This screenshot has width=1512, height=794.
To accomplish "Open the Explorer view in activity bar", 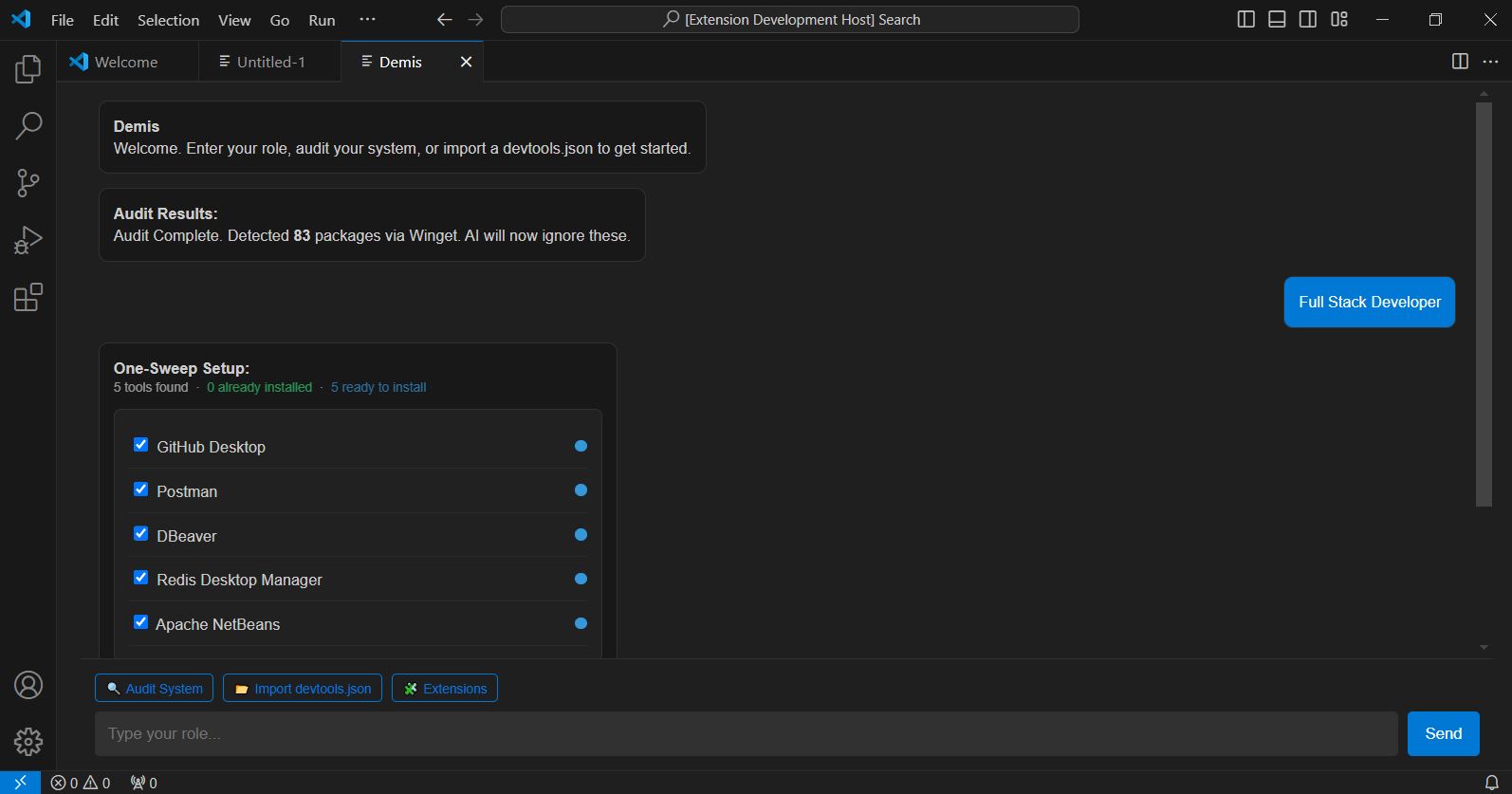I will tap(28, 68).
